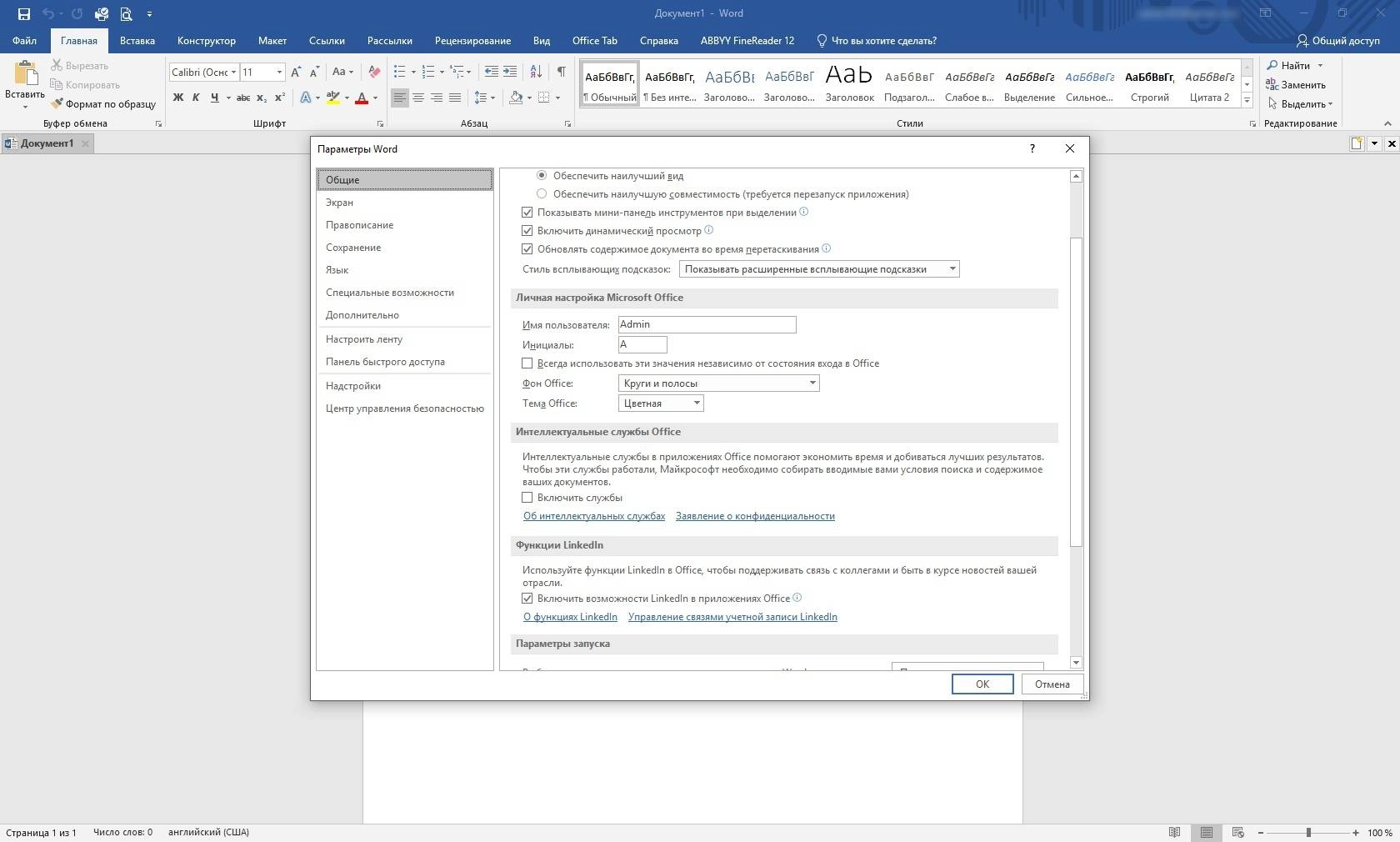Open the font name Calibri dropdown
The image size is (1400, 842).
click(x=234, y=73)
